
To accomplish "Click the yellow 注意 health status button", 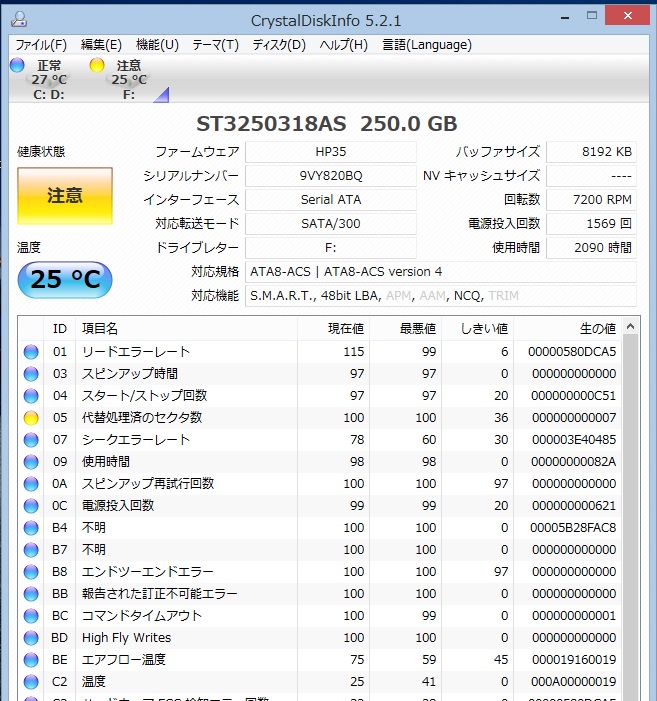I will (65, 196).
